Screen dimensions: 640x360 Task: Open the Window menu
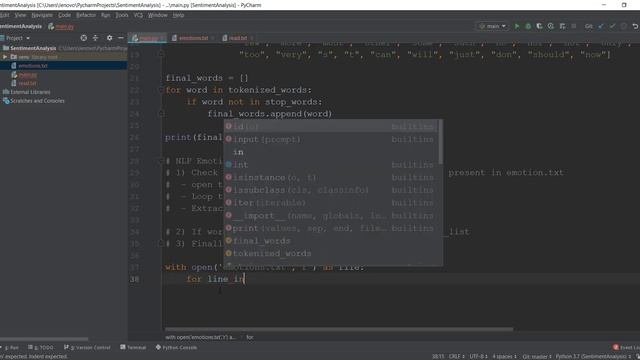click(x=158, y=15)
